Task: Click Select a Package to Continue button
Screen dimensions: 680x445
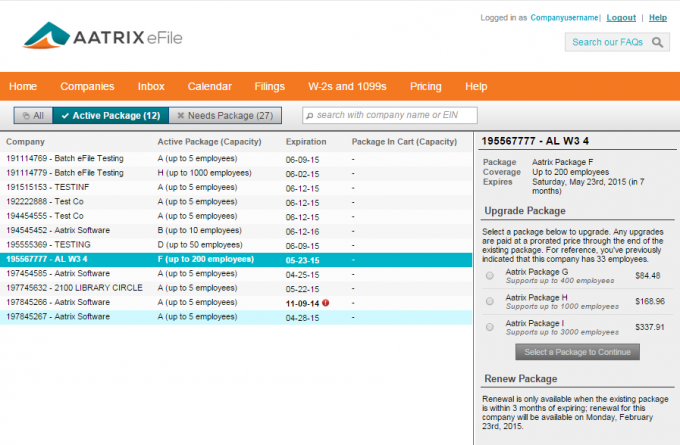Action: [x=577, y=352]
